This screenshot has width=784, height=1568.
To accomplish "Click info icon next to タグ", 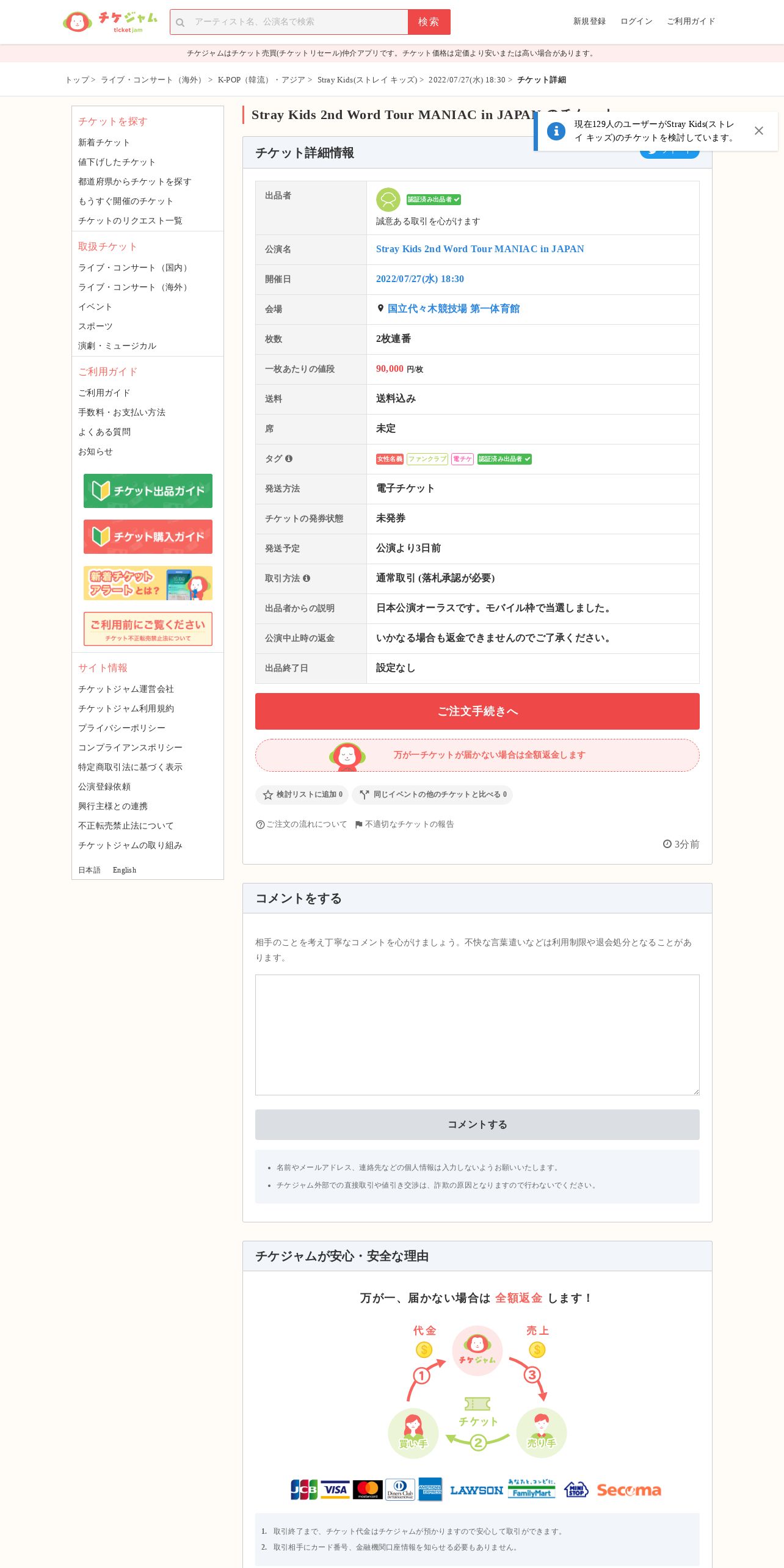I will 289,459.
